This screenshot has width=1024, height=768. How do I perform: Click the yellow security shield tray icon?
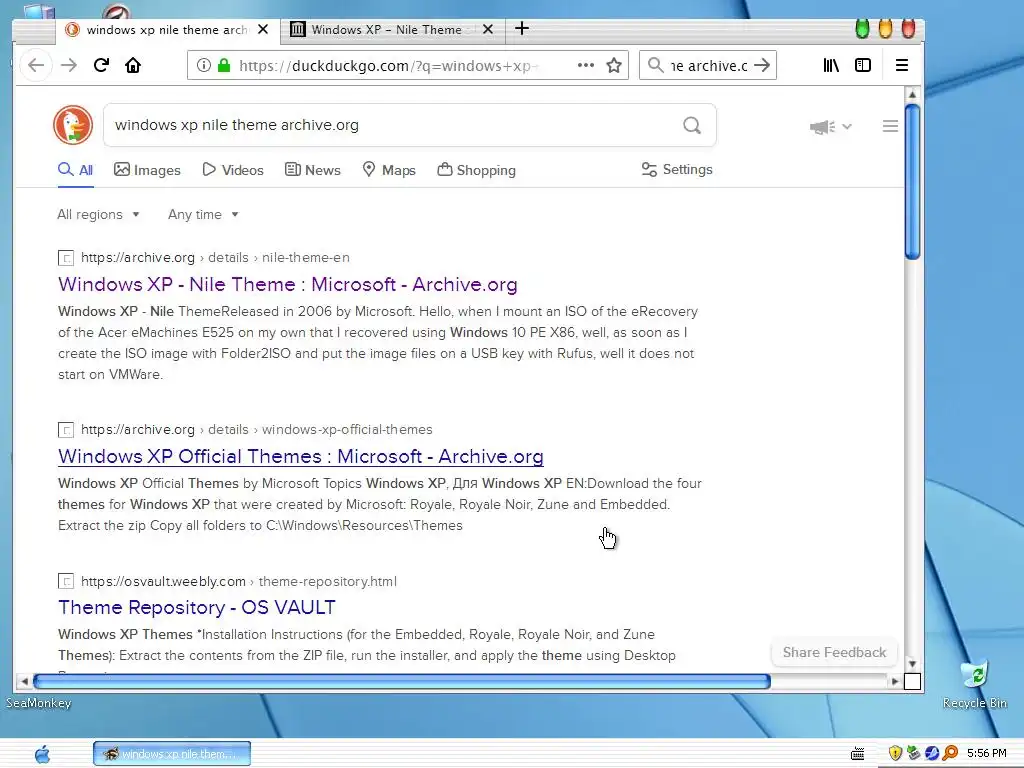[895, 754]
